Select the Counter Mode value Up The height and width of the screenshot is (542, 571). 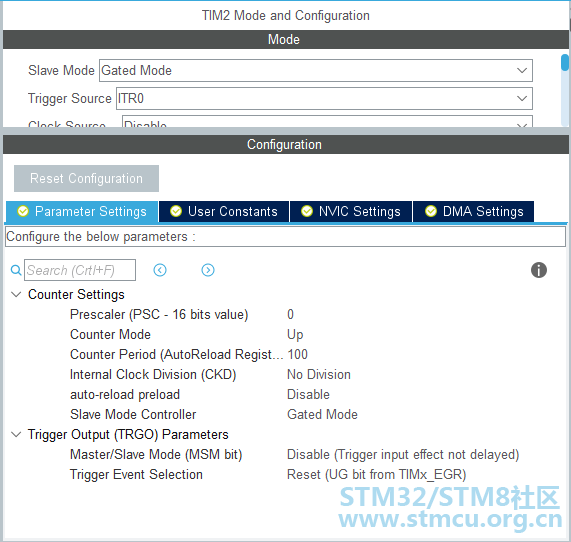coord(295,334)
